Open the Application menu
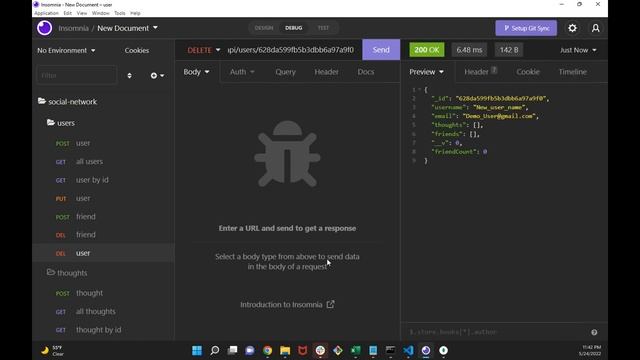The image size is (640, 360). coord(46,13)
